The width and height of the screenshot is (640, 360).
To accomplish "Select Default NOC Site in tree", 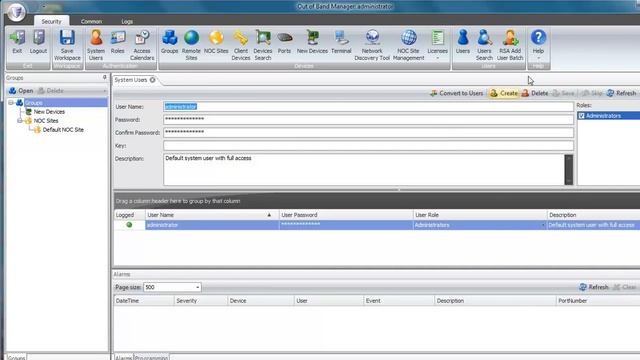I will [63, 129].
